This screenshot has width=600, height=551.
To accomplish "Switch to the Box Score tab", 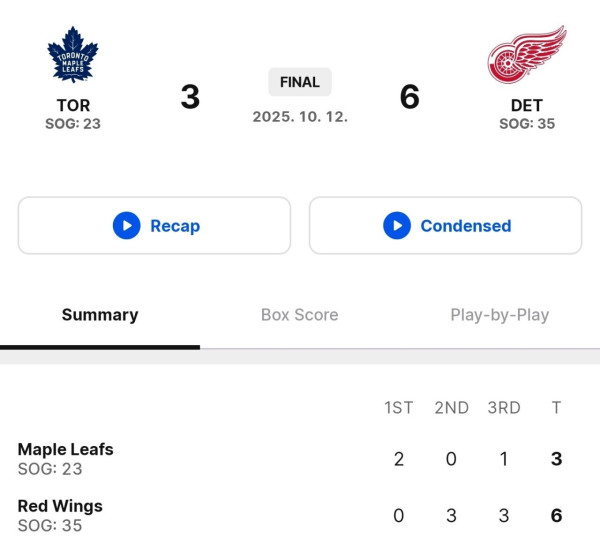I will (300, 315).
